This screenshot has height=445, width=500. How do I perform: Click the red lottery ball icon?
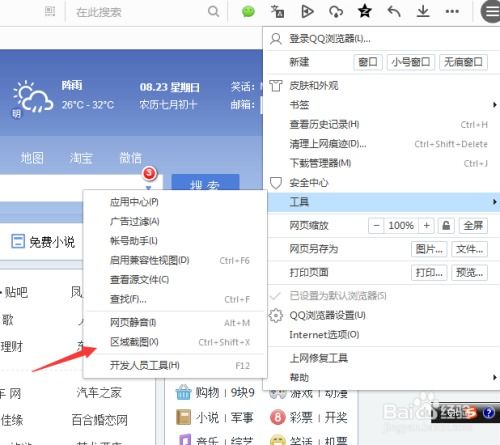click(x=278, y=417)
